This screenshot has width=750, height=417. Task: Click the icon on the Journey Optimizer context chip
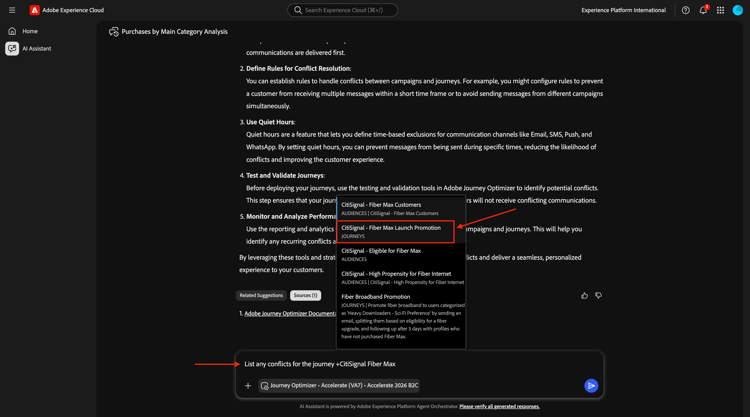(x=265, y=385)
